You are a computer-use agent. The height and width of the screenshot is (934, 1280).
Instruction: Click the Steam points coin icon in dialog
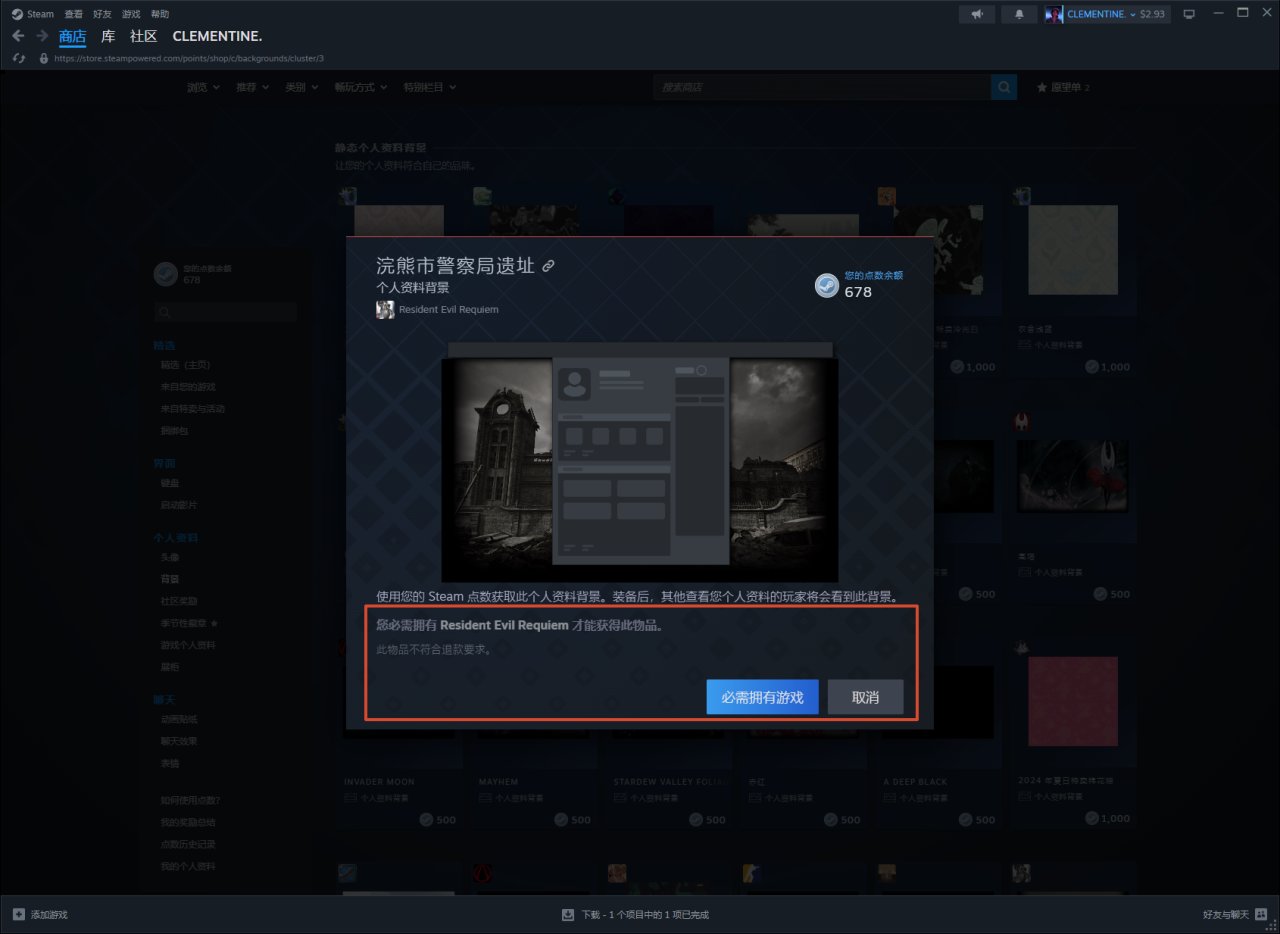pos(826,286)
